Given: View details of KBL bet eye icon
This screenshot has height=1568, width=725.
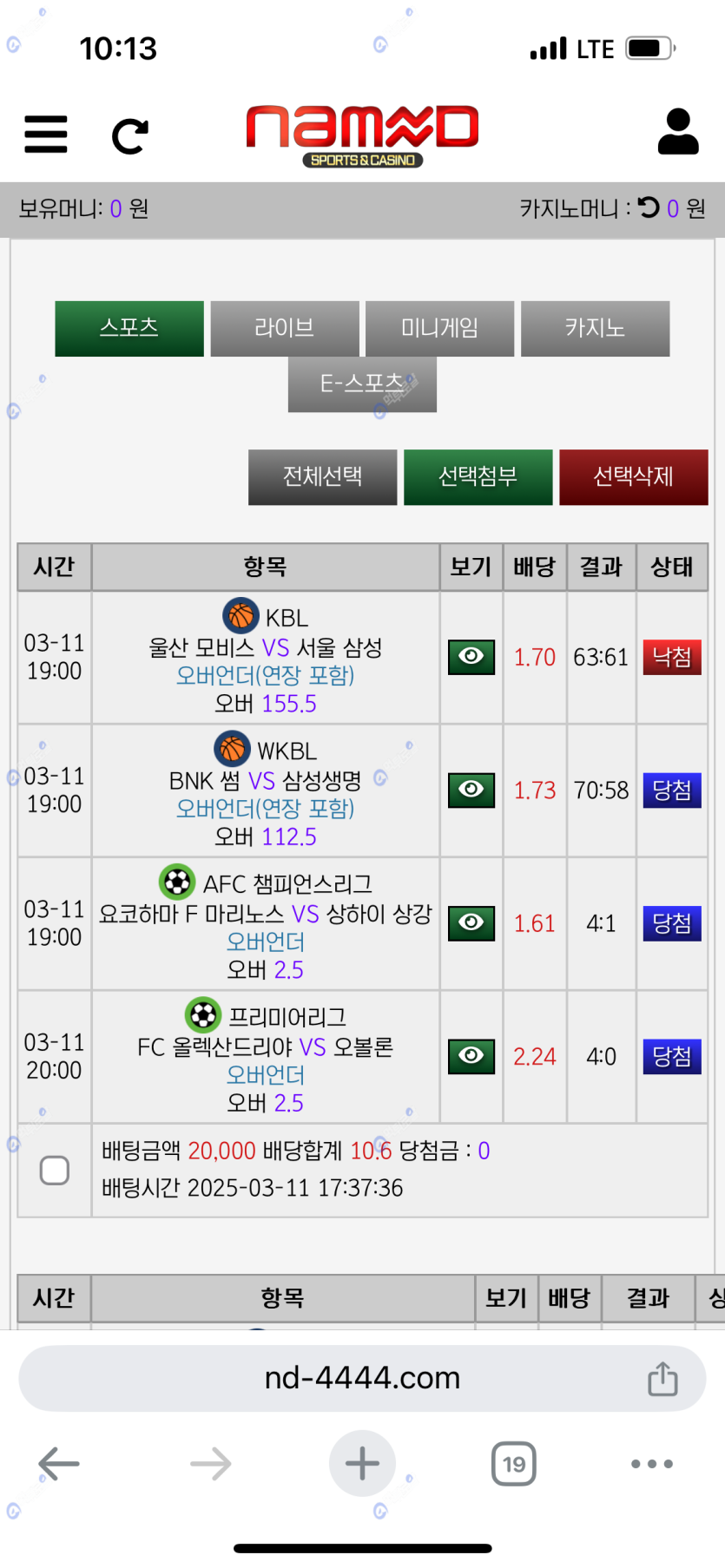Looking at the screenshot, I should (471, 657).
